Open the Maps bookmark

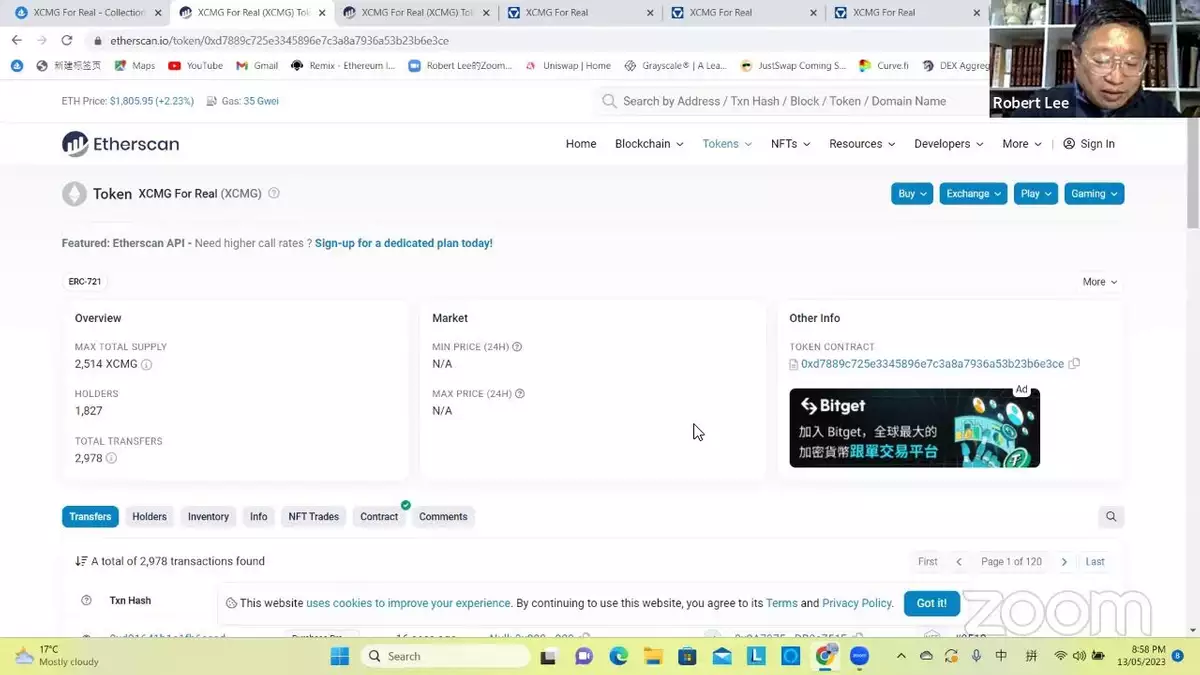(x=135, y=65)
